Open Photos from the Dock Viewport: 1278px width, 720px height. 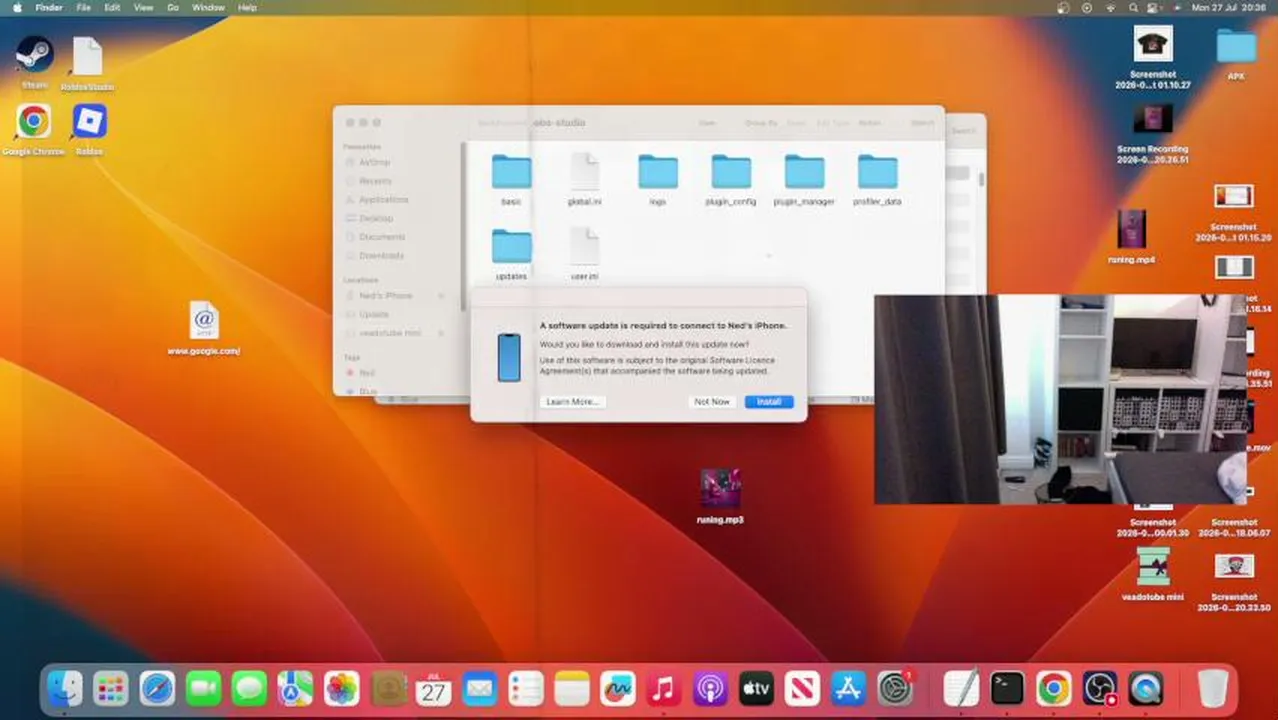341,688
